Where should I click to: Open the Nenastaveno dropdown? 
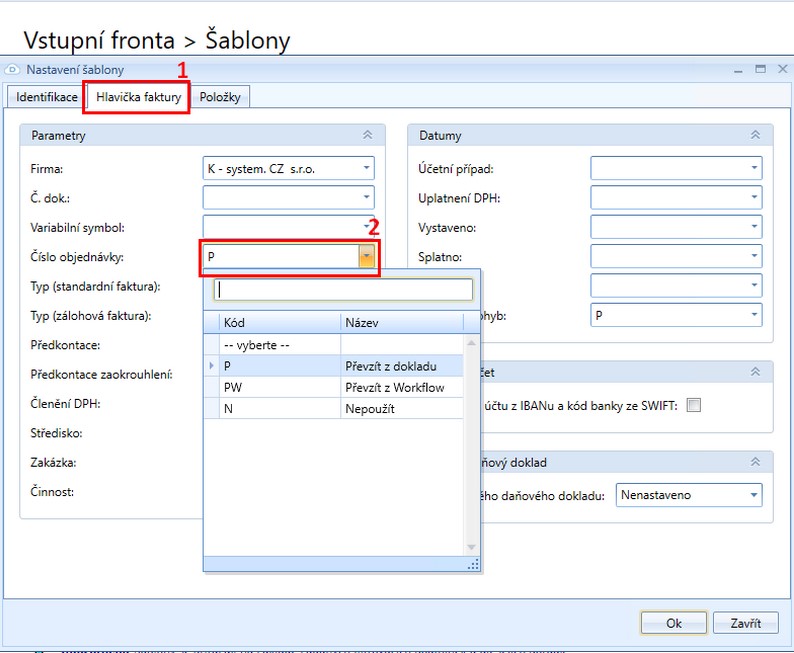(x=754, y=494)
